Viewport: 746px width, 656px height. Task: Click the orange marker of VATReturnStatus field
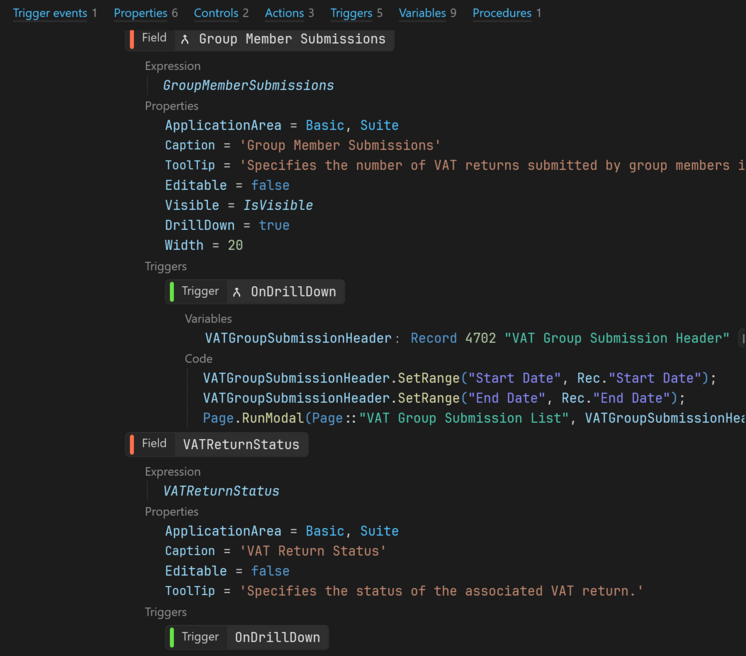coord(132,444)
